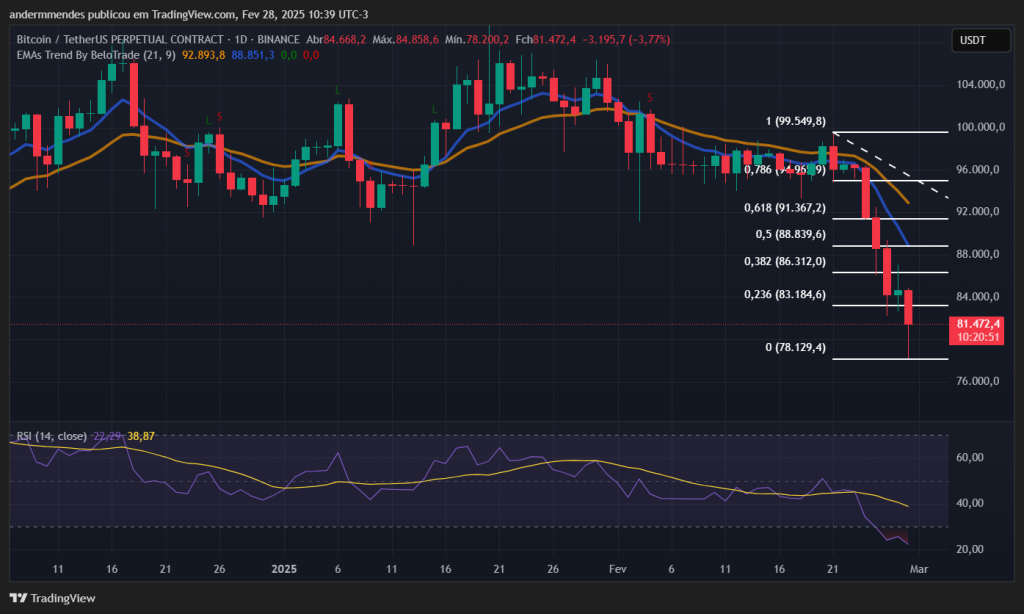
Task: Click the 88.000,0 price axis label
Action: (x=978, y=254)
